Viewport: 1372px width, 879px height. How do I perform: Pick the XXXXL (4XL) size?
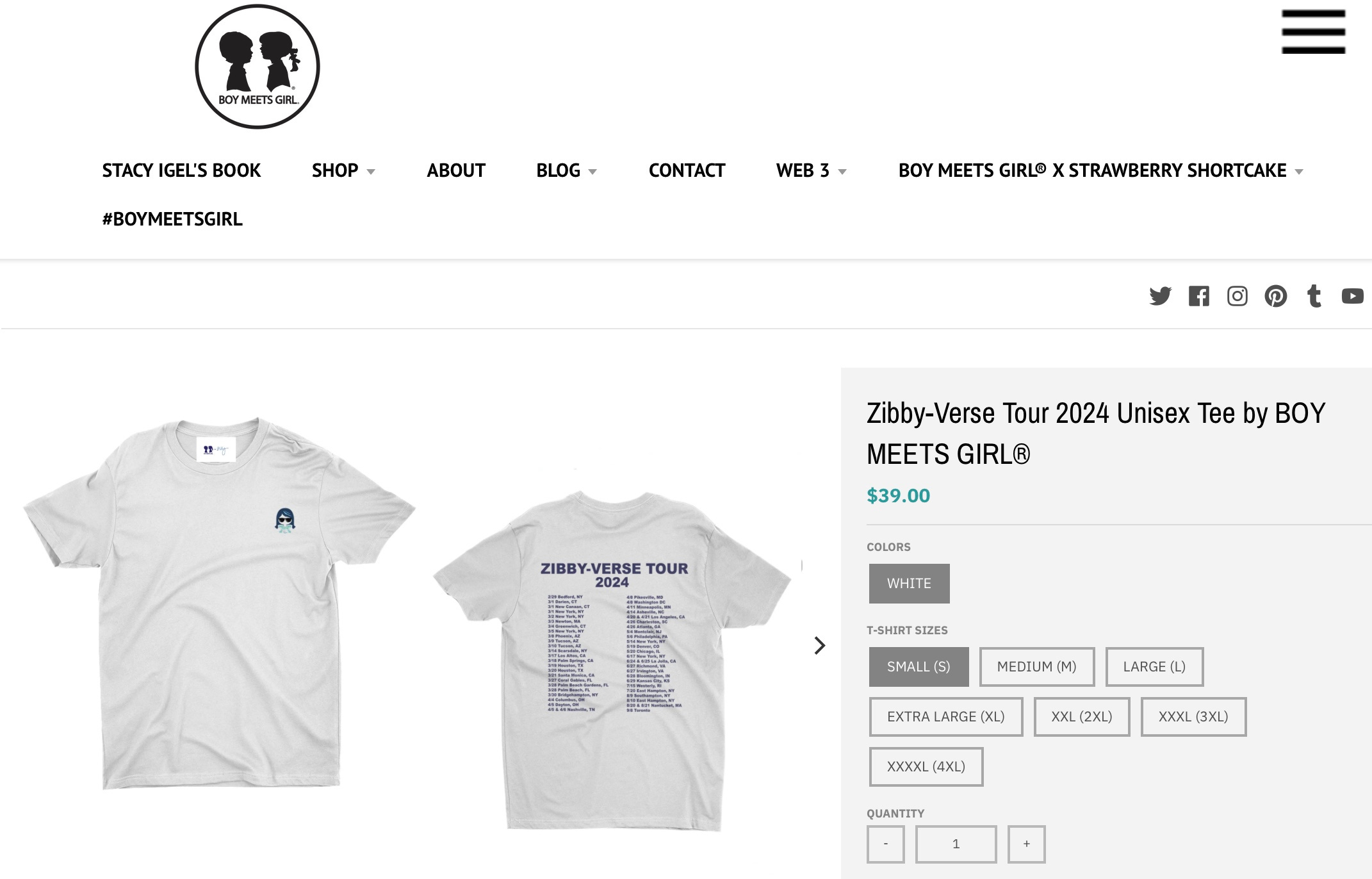926,766
